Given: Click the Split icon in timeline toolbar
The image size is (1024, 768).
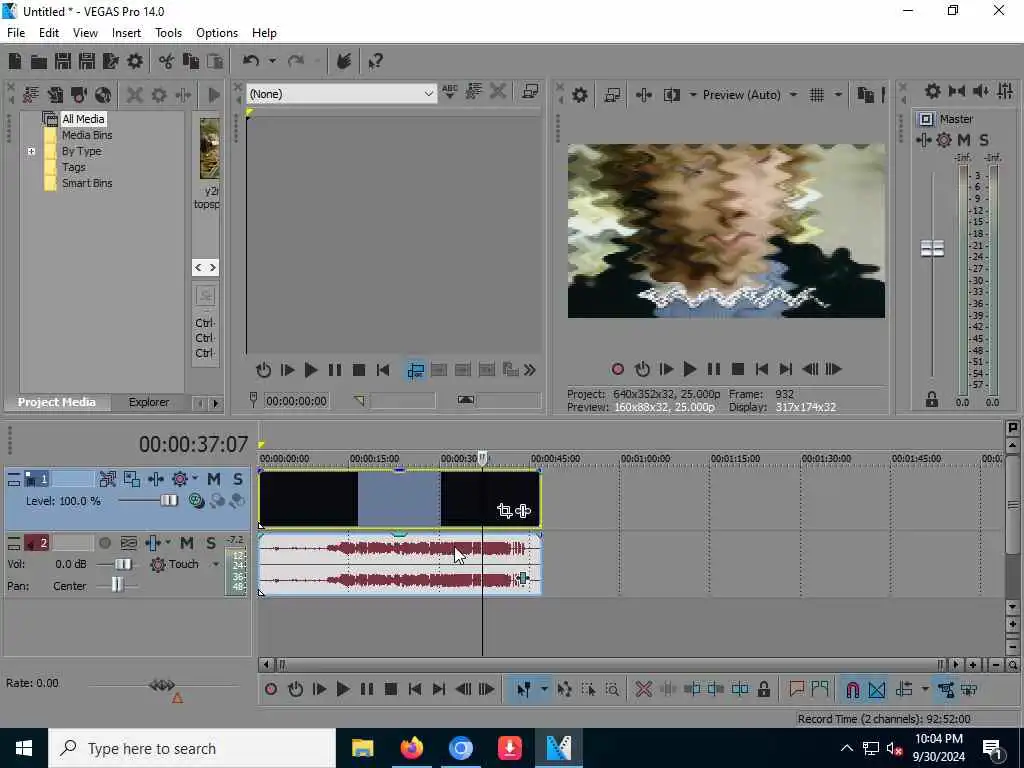Looking at the screenshot, I should [740, 689].
